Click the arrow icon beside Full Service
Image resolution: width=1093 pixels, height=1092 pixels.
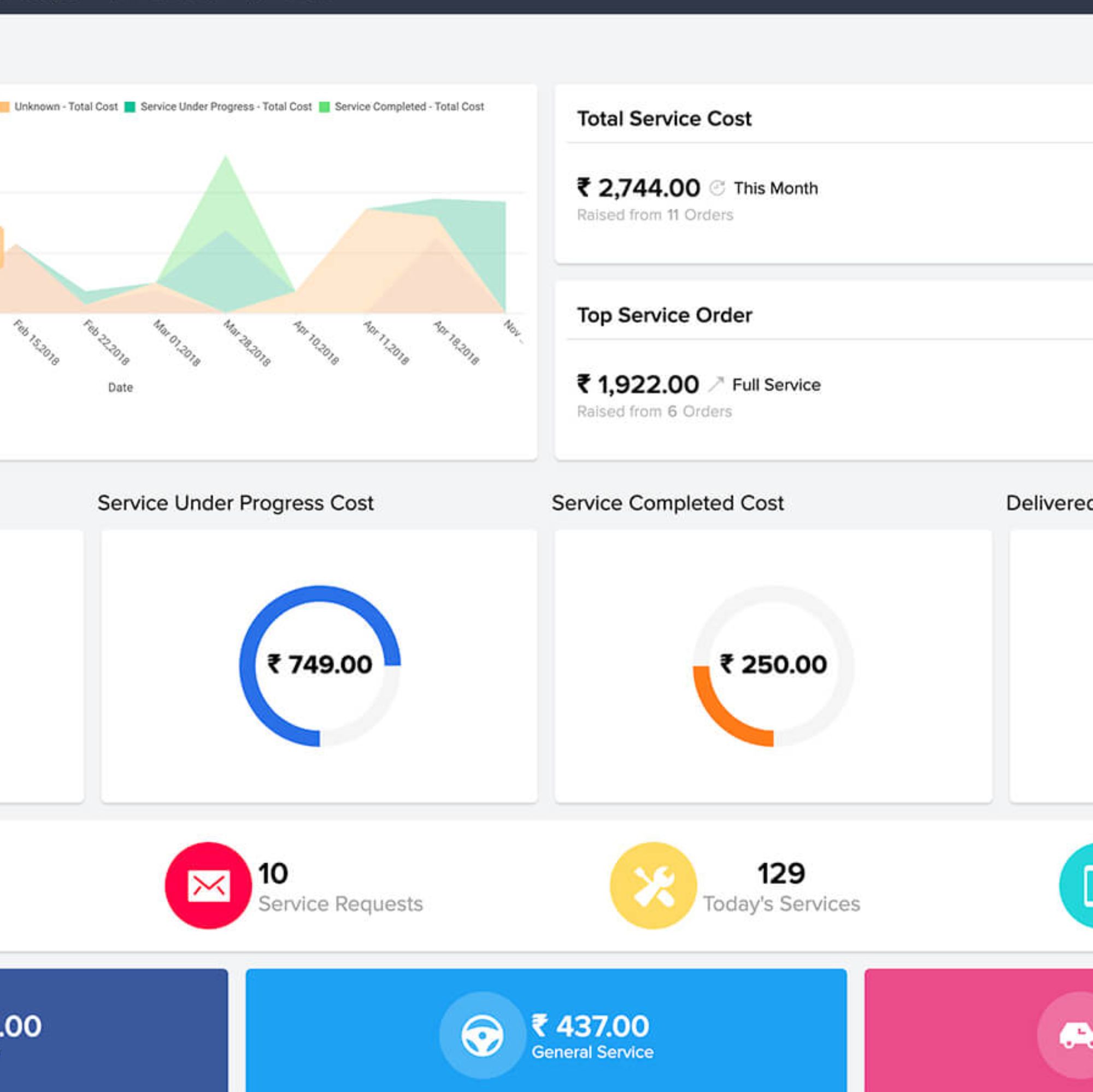[716, 385]
